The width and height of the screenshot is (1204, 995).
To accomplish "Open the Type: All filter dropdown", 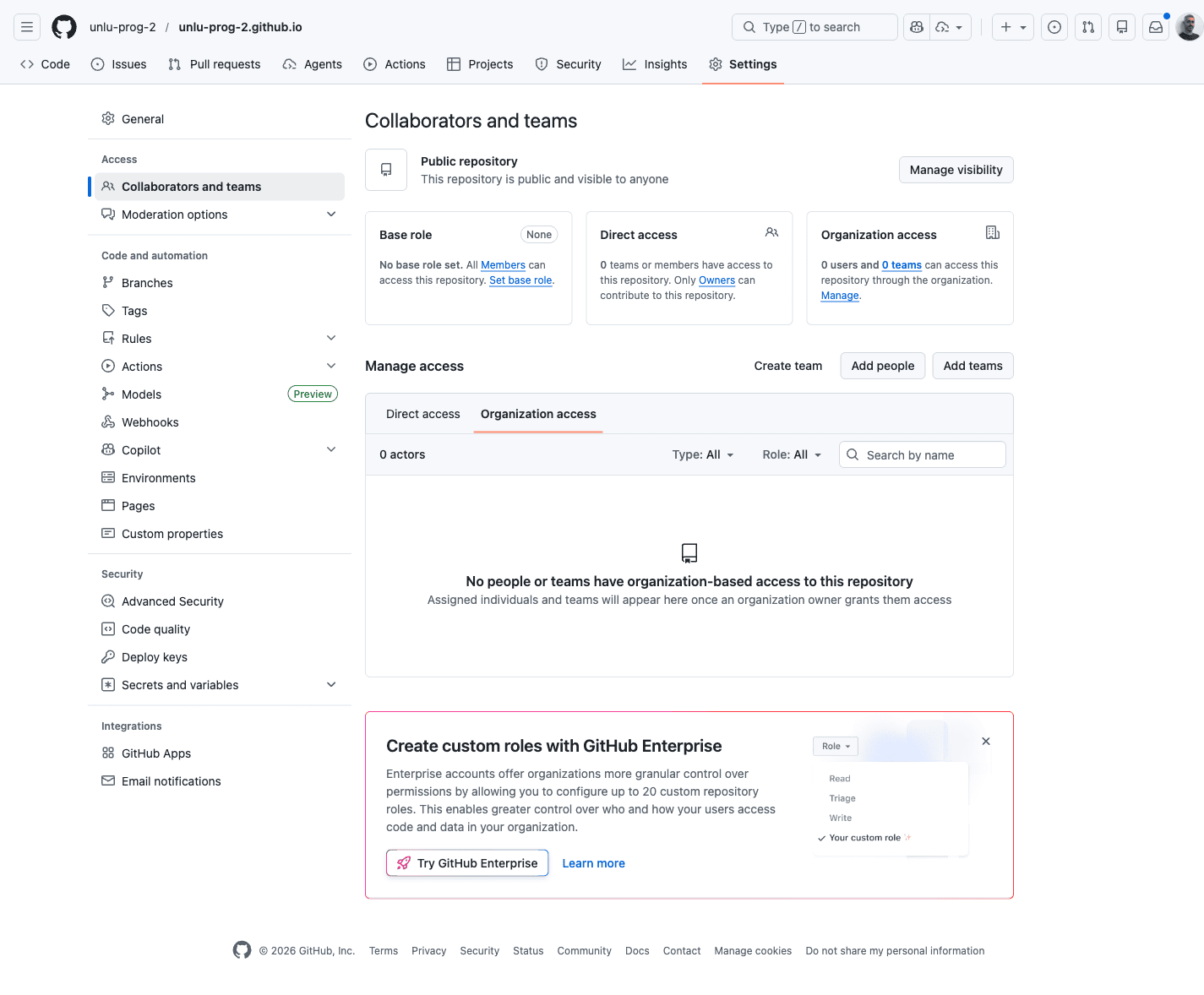I will pos(702,454).
